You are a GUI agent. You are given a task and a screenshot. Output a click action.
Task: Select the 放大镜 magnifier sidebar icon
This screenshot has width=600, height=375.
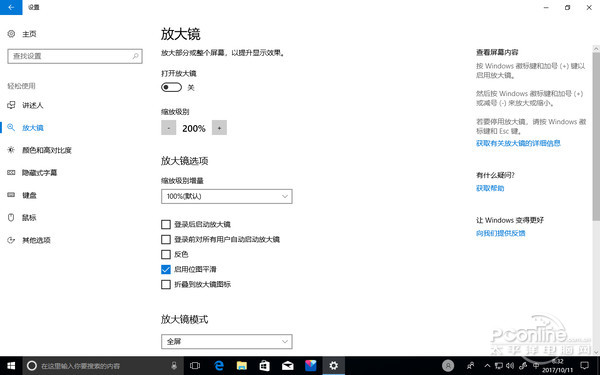[x=11, y=127]
